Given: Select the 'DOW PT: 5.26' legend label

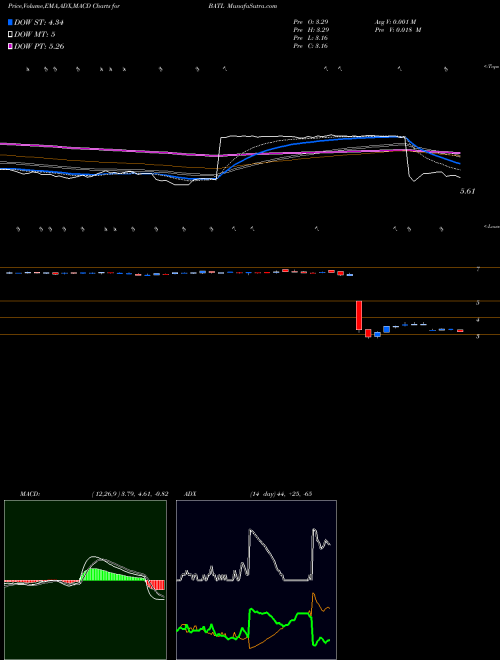Looking at the screenshot, I should coord(39,46).
